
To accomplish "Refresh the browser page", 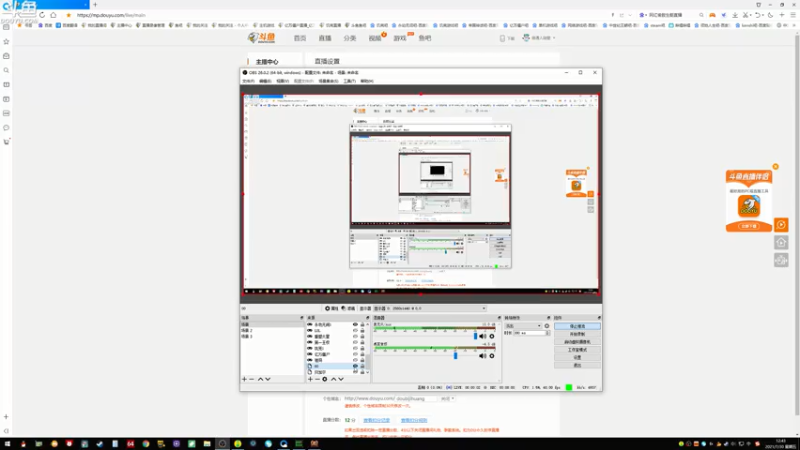I will [x=42, y=15].
